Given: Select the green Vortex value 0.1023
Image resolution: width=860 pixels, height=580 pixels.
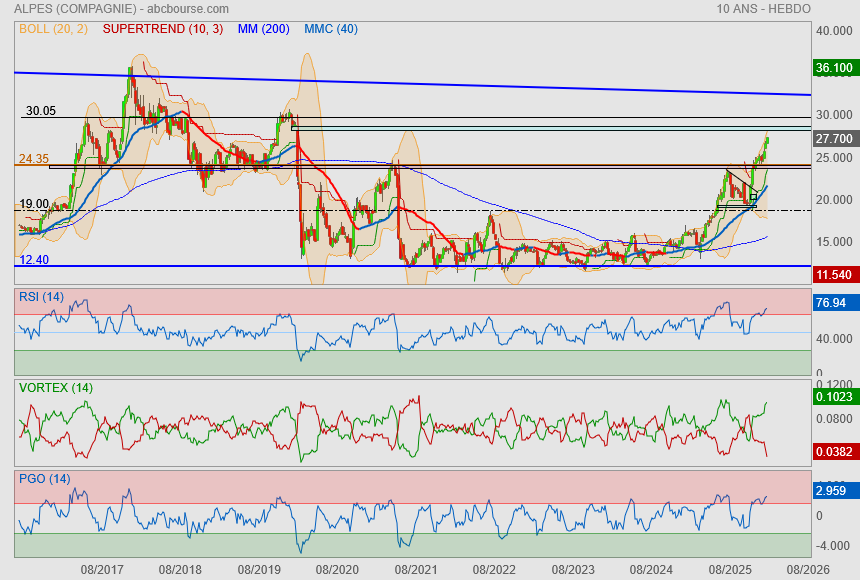Looking at the screenshot, I should pyautogui.click(x=834, y=396).
